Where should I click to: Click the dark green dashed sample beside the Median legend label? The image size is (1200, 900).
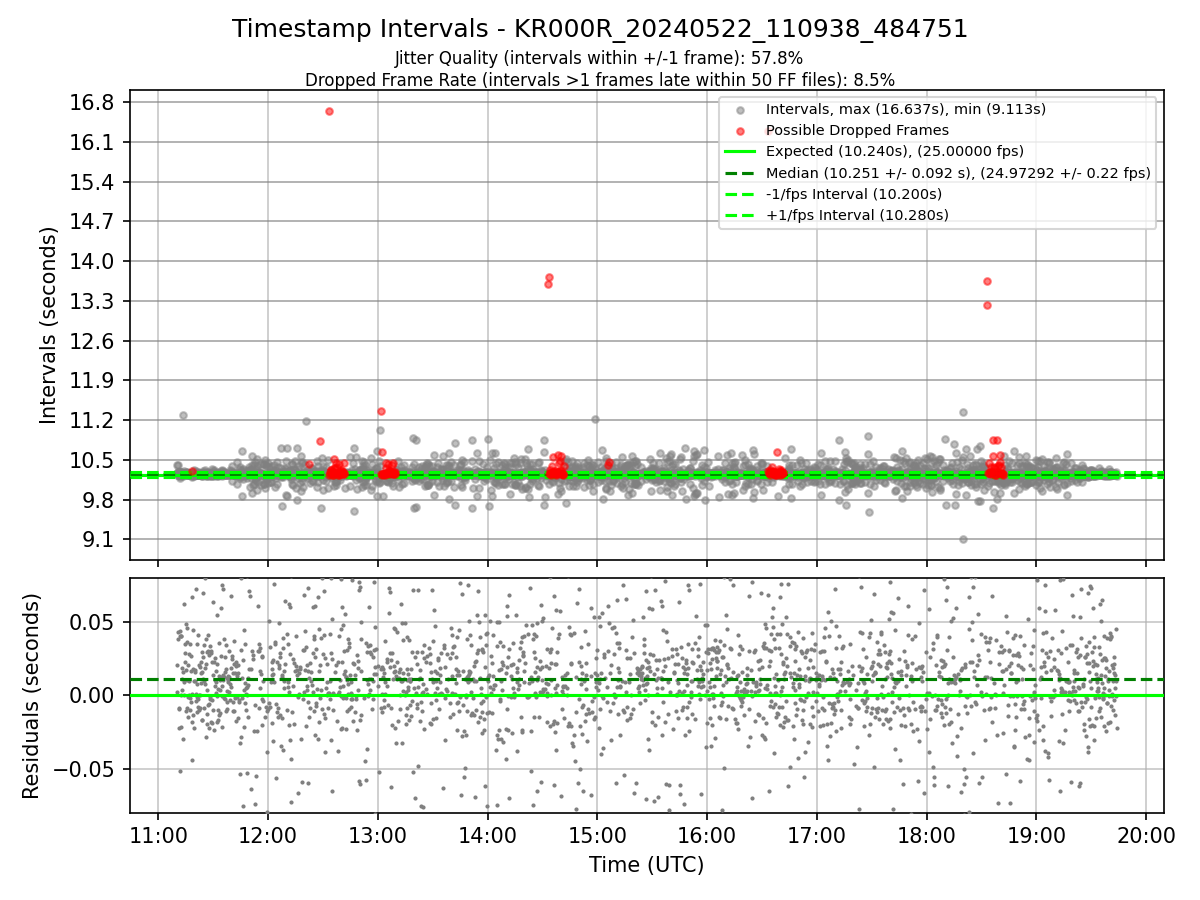click(x=739, y=173)
